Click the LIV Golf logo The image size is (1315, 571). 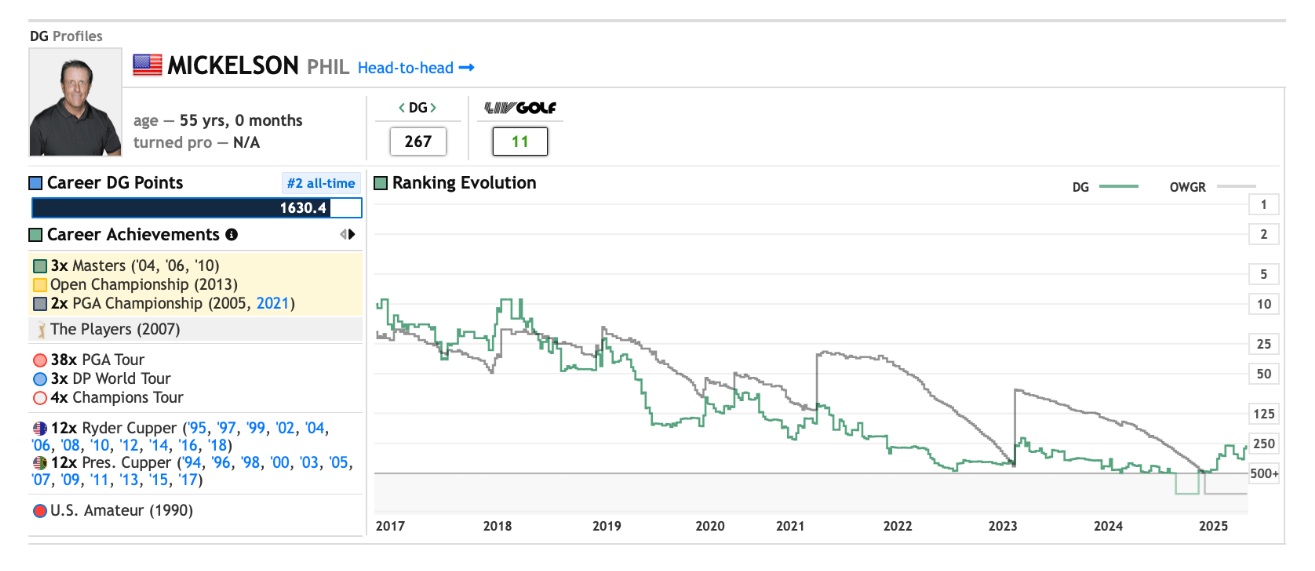520,108
